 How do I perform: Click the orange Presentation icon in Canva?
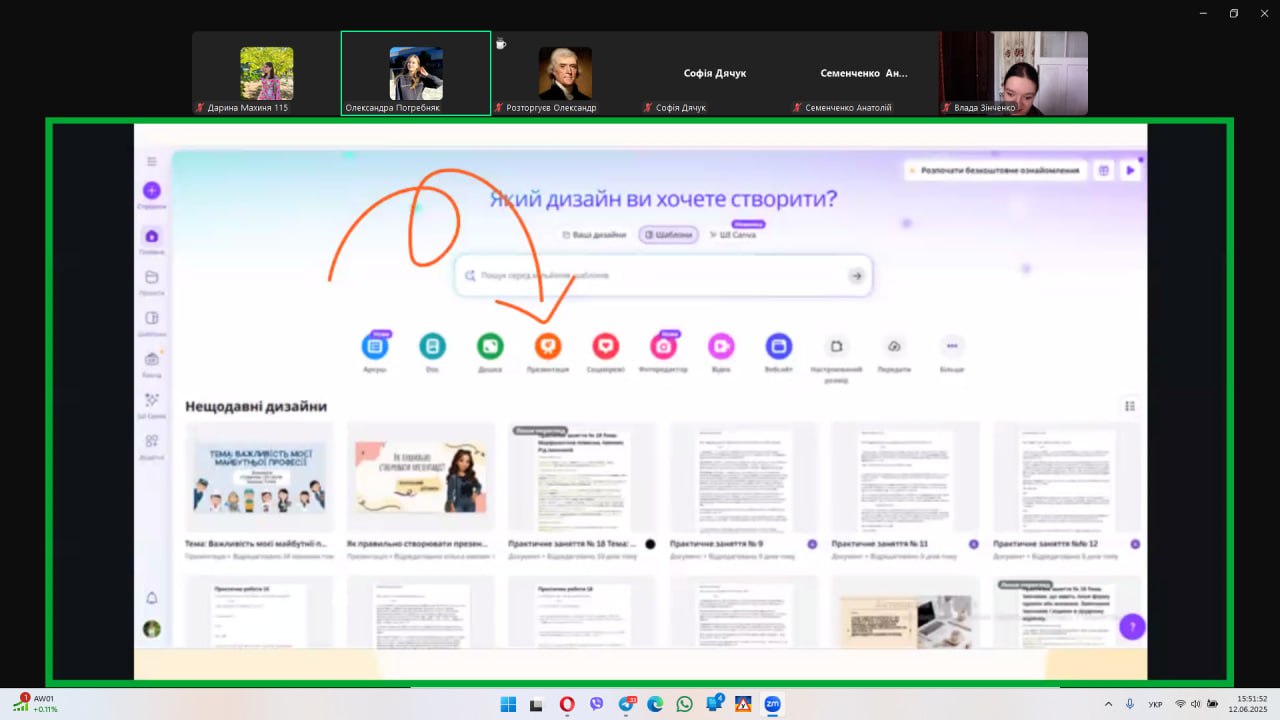click(547, 346)
